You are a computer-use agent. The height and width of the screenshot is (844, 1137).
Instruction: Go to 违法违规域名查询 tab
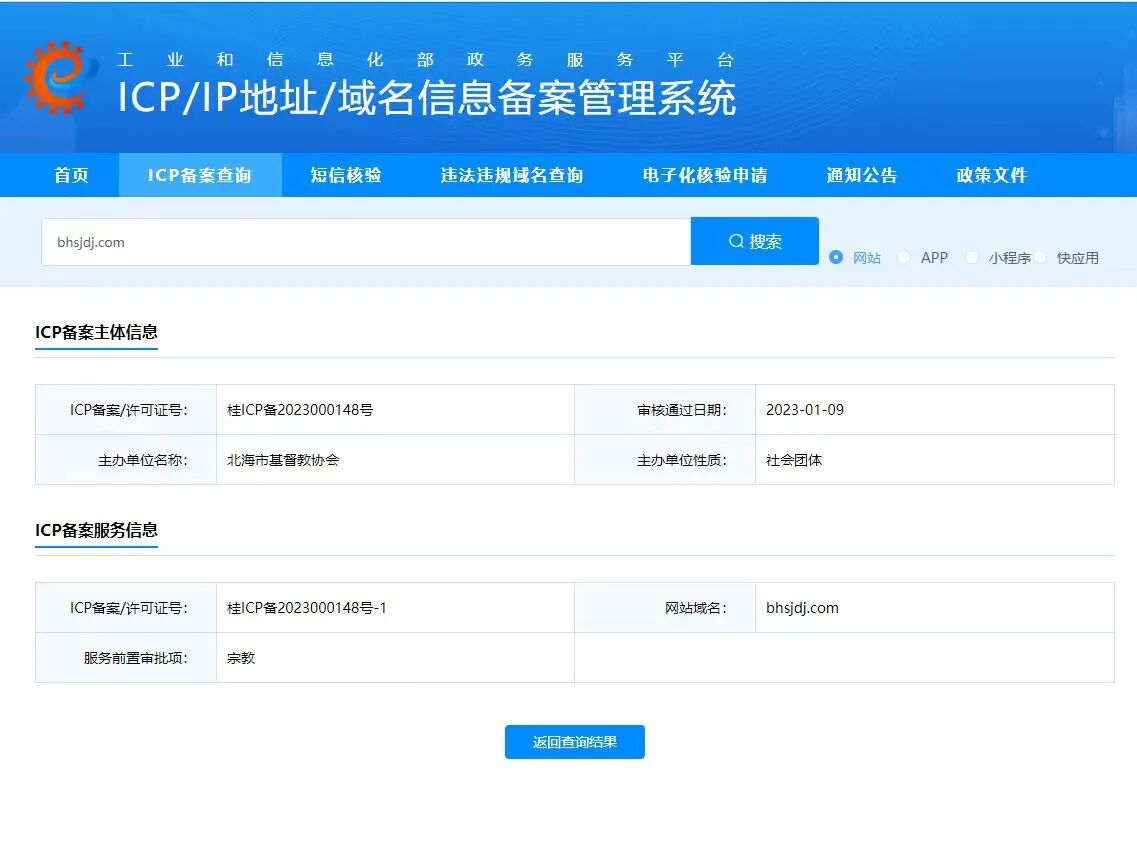click(512, 175)
